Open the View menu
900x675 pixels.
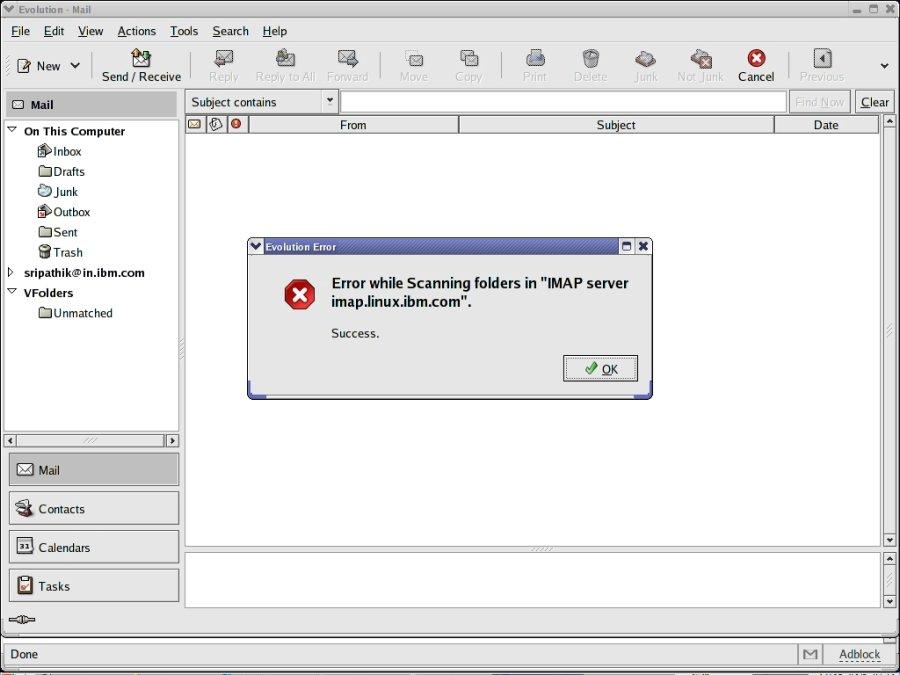click(91, 31)
